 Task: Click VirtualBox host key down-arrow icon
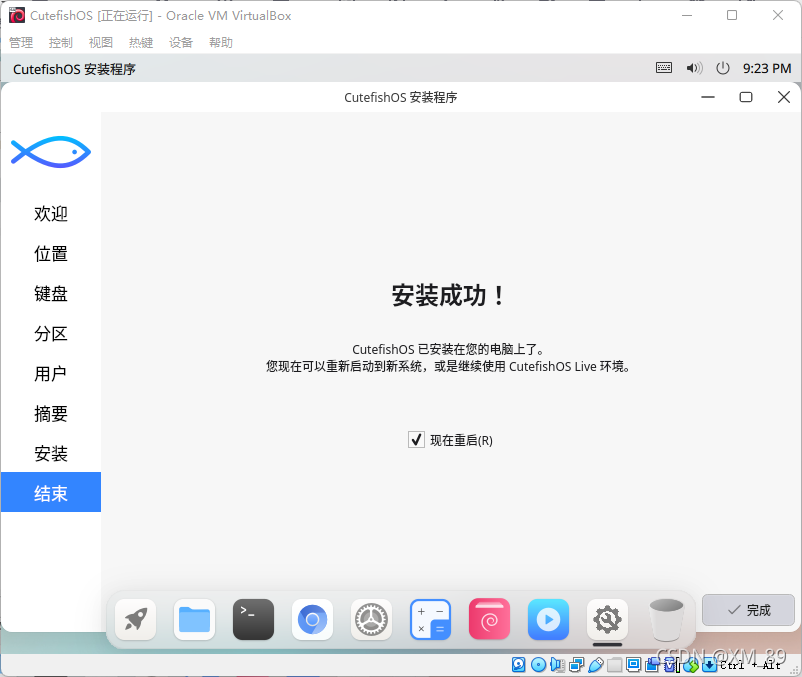coord(709,665)
